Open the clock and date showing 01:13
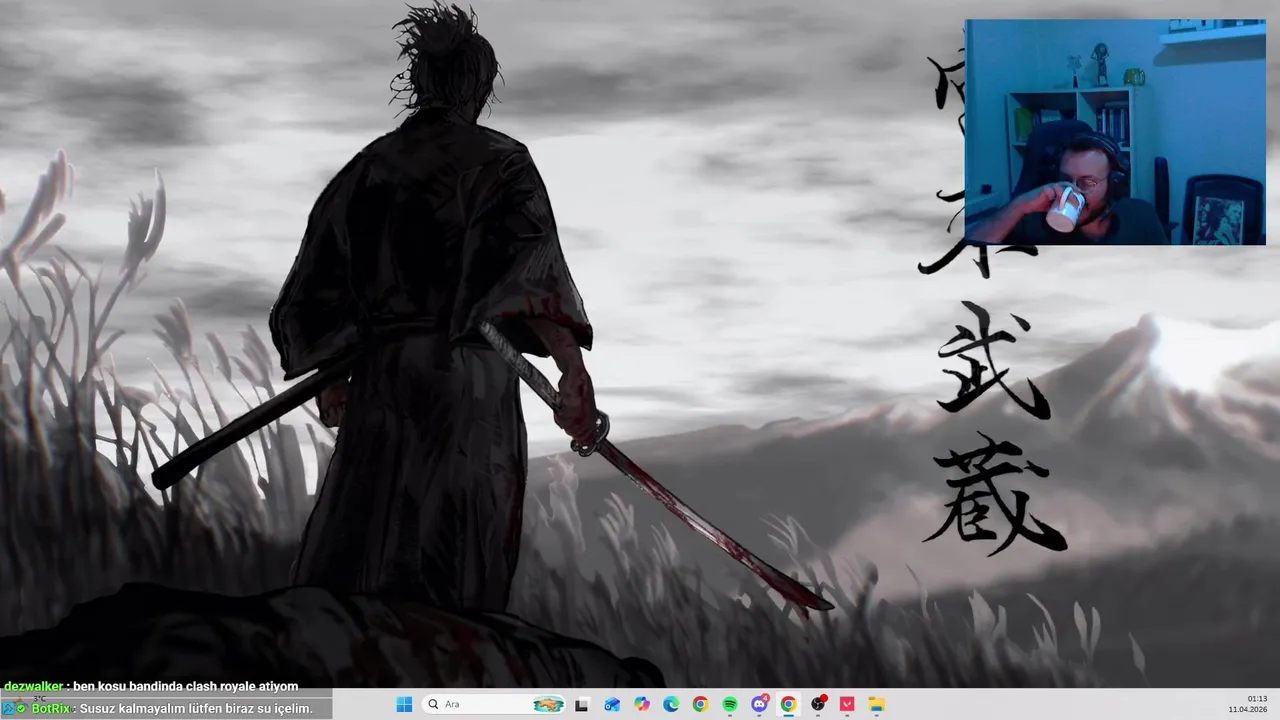Screen dimensions: 1280x720 click(1248, 704)
